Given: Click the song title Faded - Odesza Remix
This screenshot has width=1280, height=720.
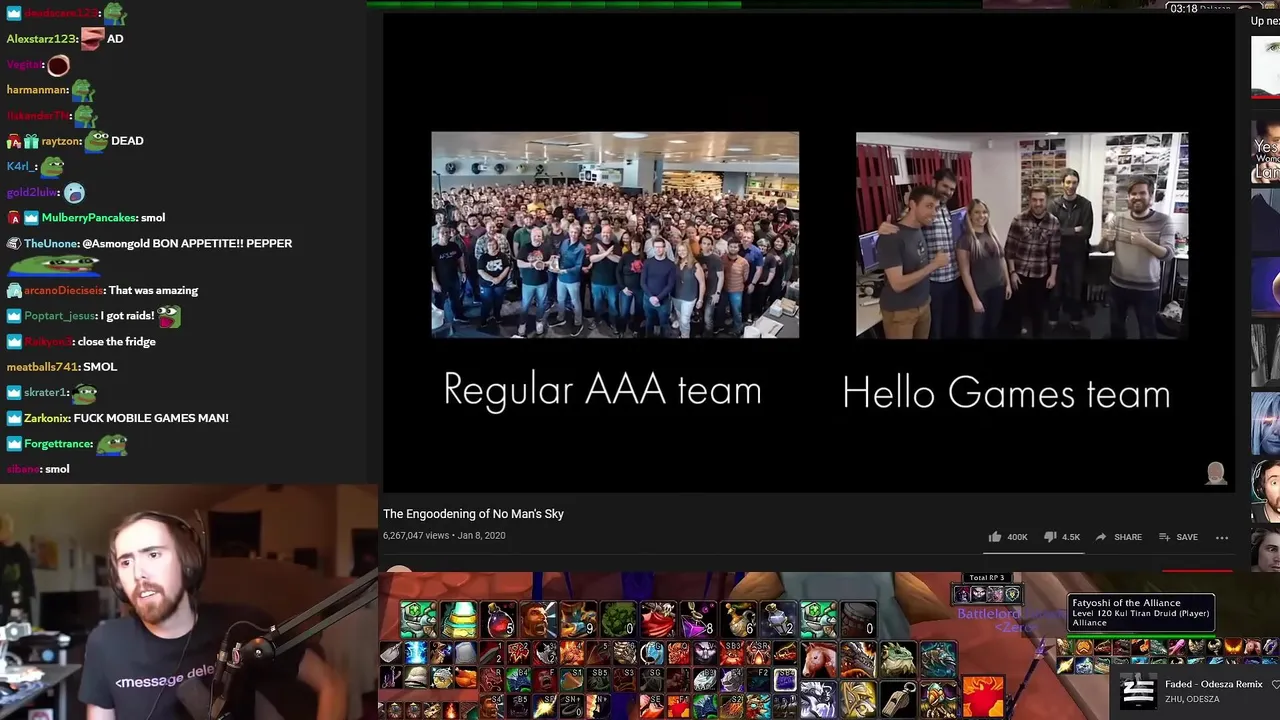Looking at the screenshot, I should click(1214, 684).
